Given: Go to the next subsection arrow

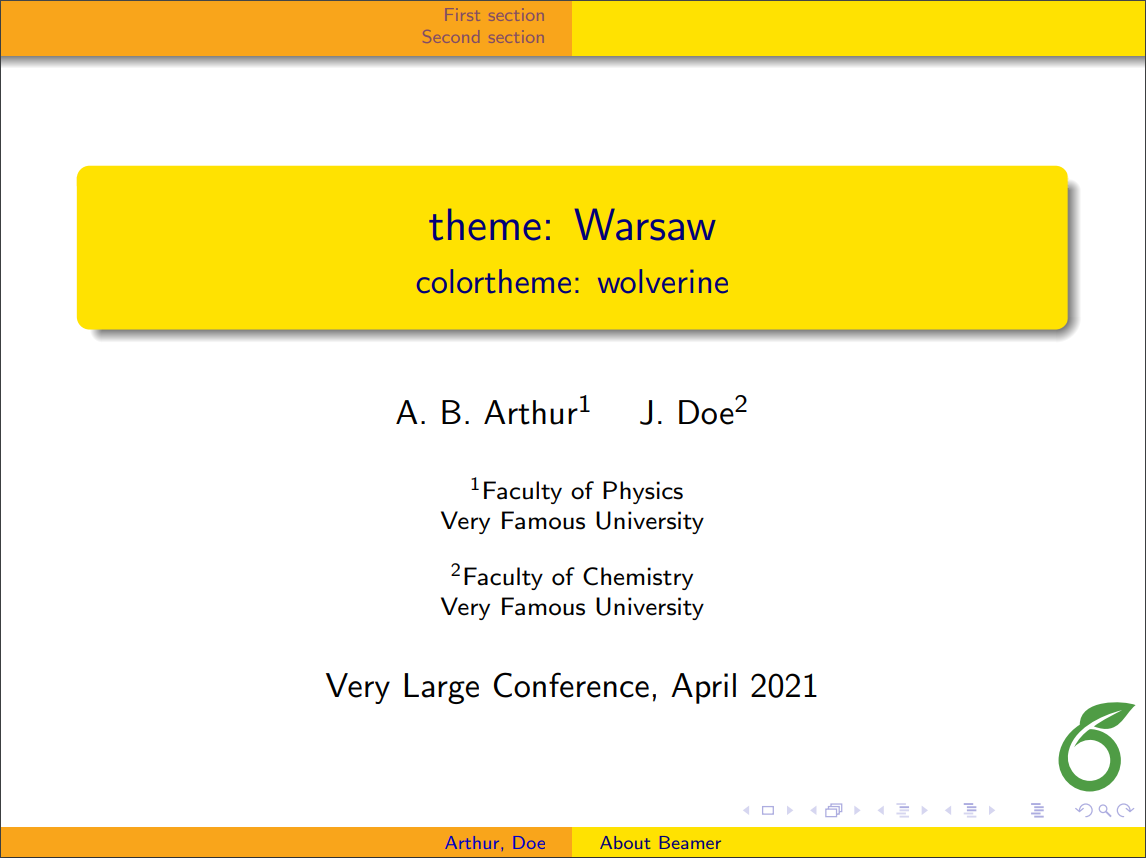Looking at the screenshot, I should [x=923, y=810].
